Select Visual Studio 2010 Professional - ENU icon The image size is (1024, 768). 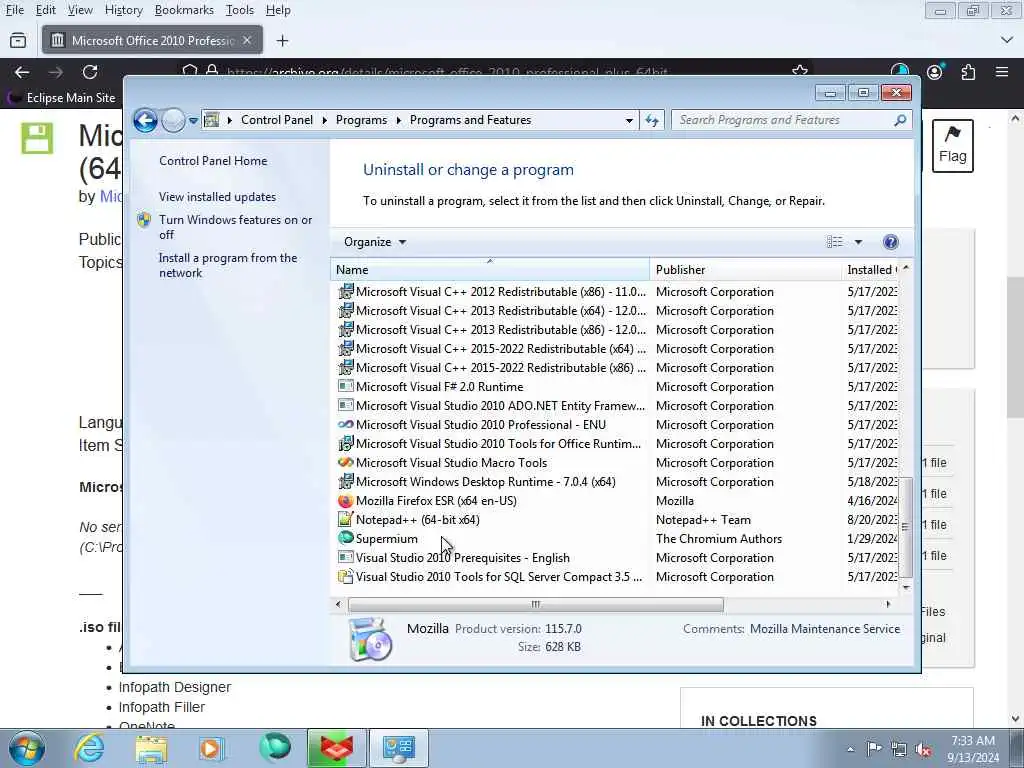click(x=345, y=424)
